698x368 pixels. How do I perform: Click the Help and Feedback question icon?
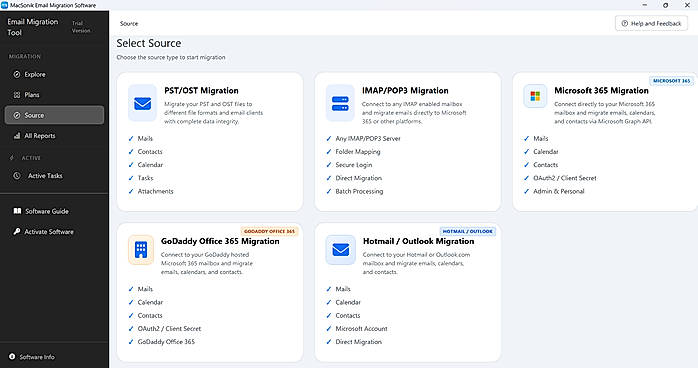coord(625,23)
